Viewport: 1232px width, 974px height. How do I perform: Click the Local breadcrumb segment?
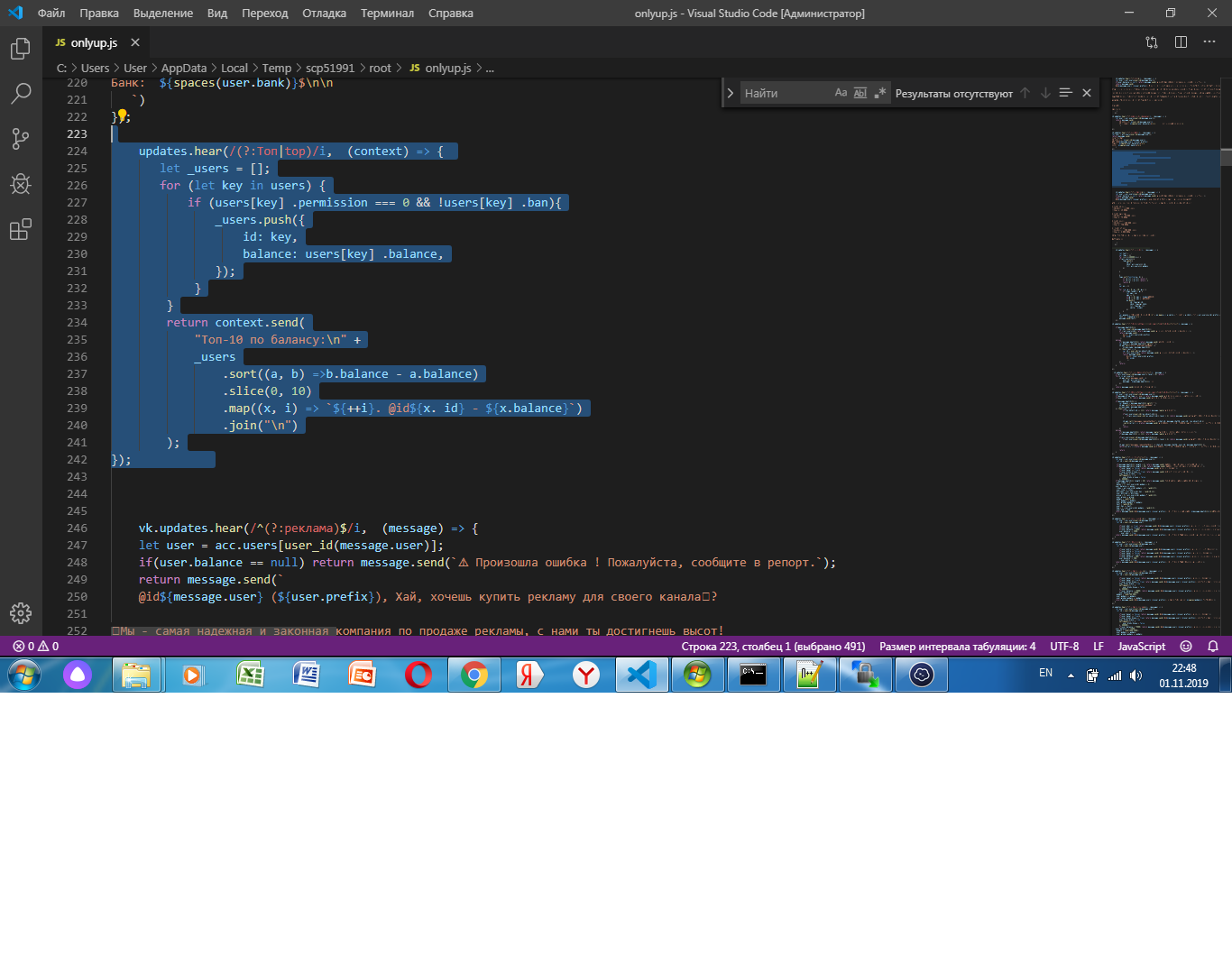point(234,68)
